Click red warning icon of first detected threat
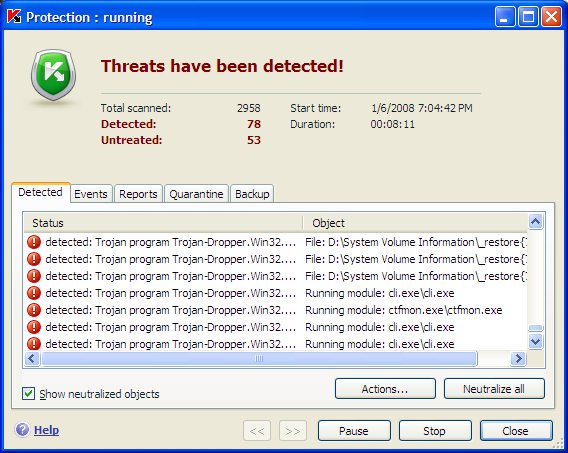 coord(34,242)
